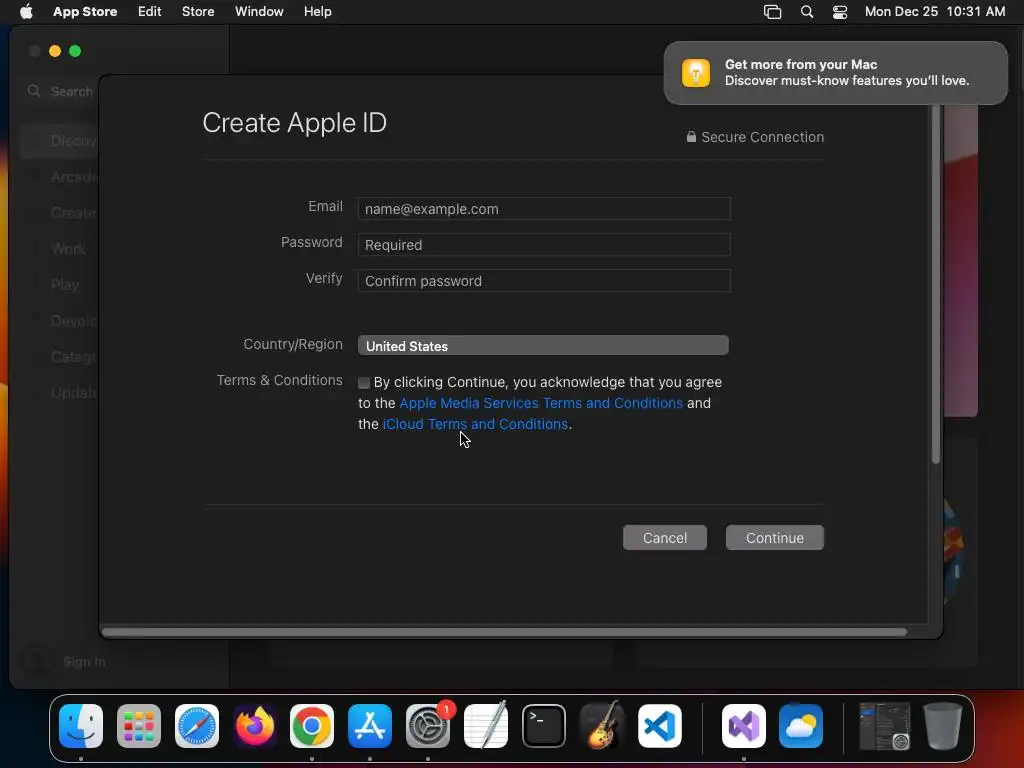Click the dialog's vertical scrollbar

point(935,284)
